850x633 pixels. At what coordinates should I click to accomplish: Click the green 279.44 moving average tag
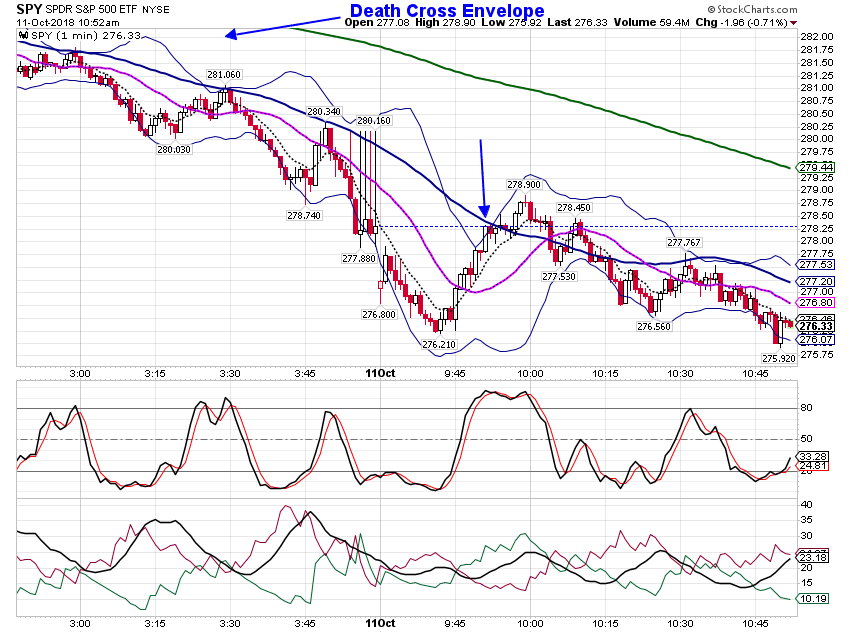pos(815,167)
